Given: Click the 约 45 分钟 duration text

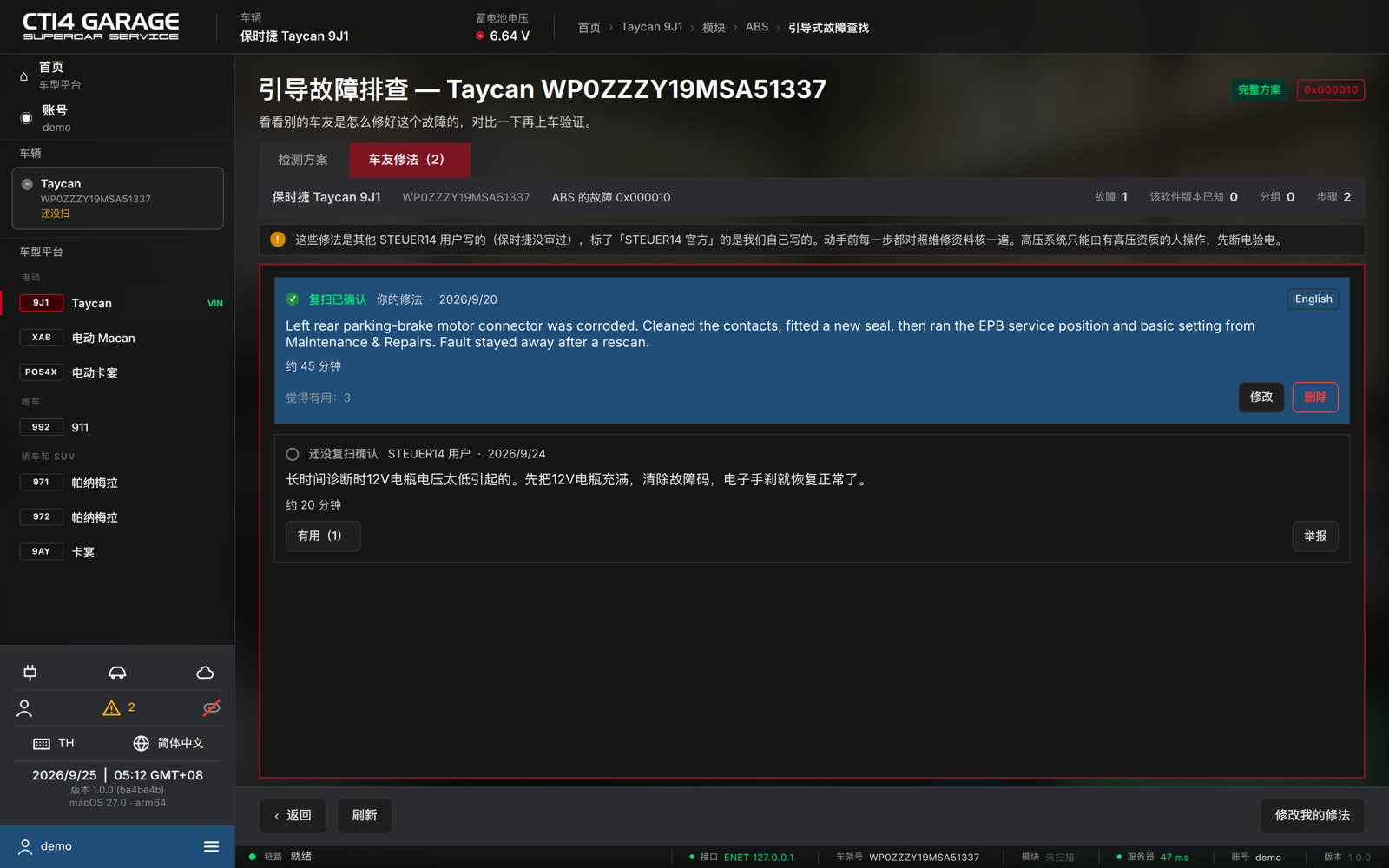Looking at the screenshot, I should coord(313,366).
